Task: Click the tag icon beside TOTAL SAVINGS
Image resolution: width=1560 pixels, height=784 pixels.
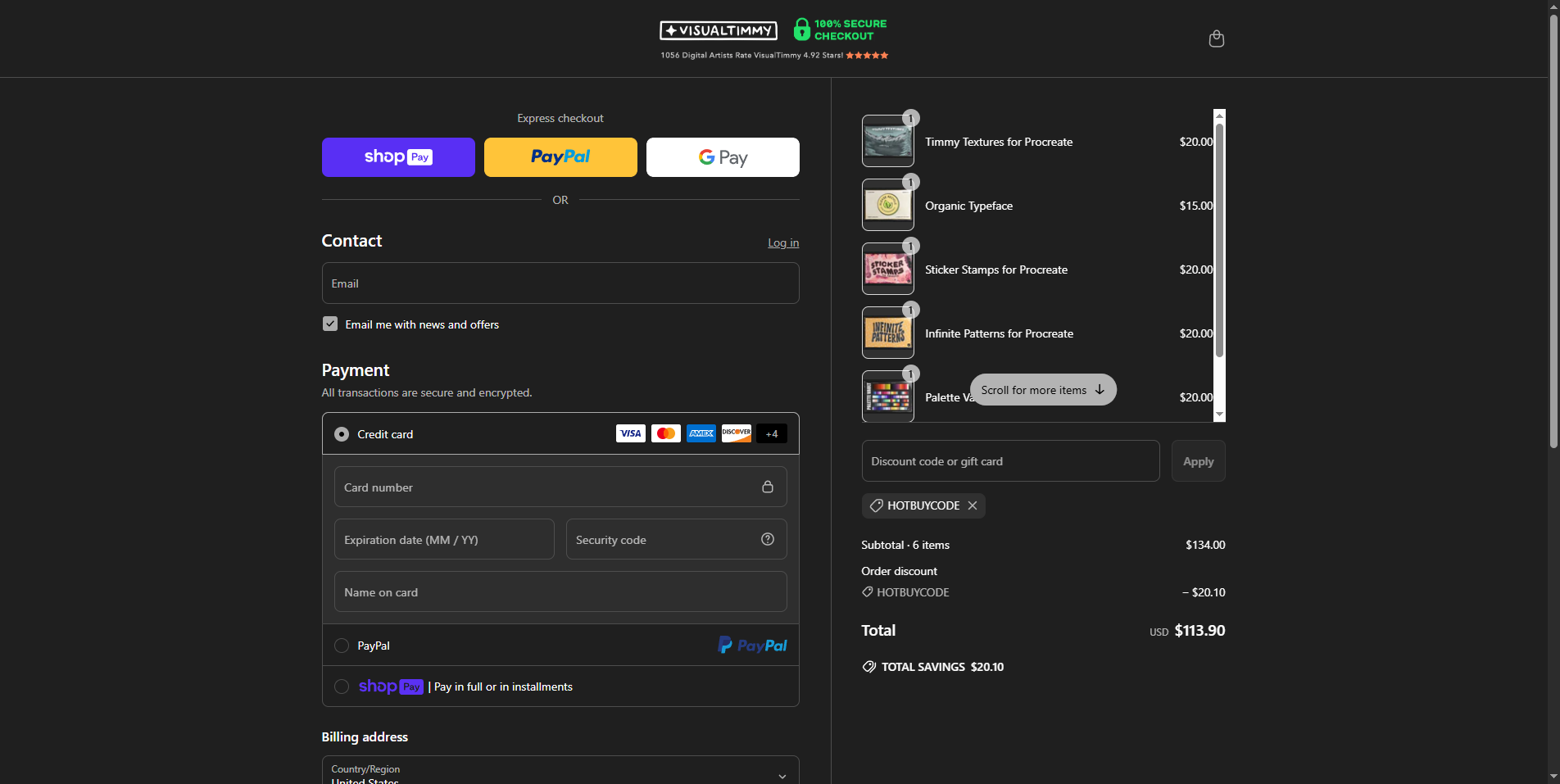Action: [x=869, y=667]
